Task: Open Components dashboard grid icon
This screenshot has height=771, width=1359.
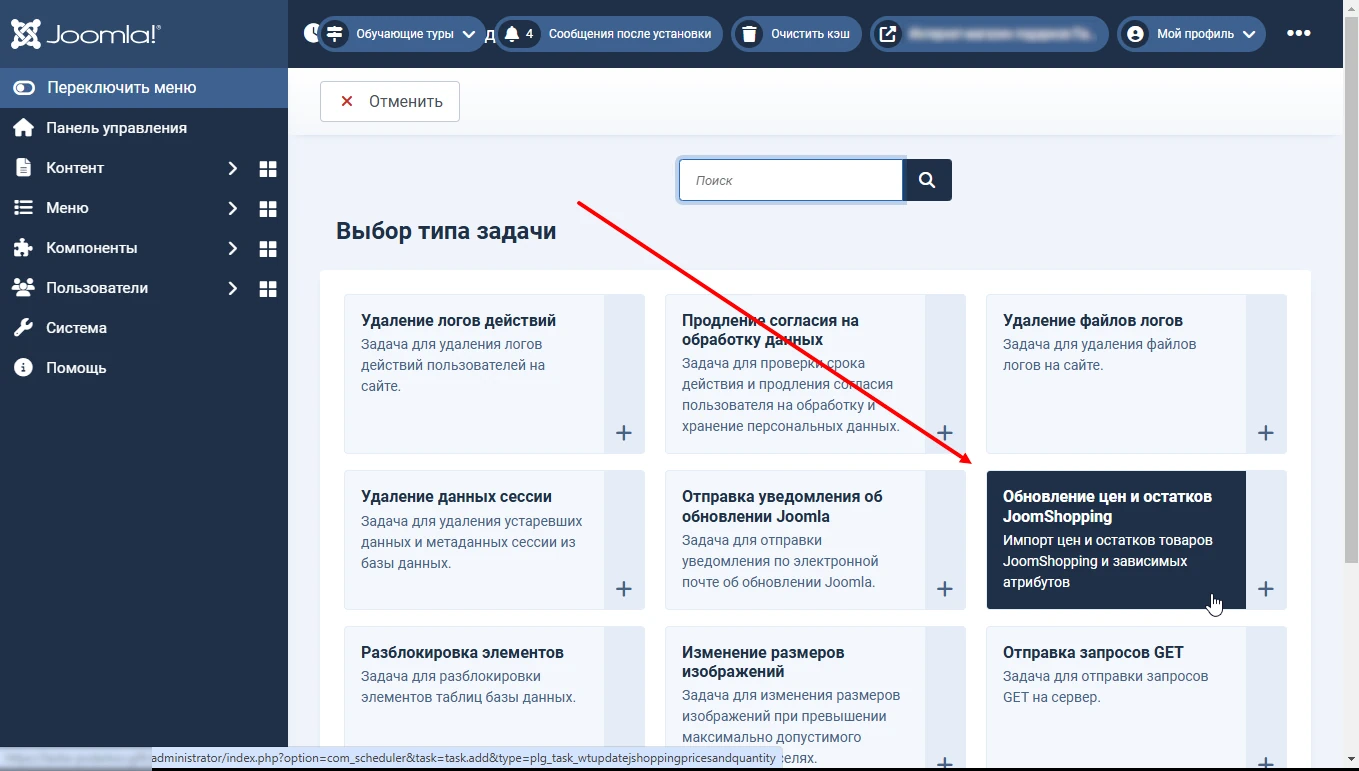Action: [x=267, y=249]
